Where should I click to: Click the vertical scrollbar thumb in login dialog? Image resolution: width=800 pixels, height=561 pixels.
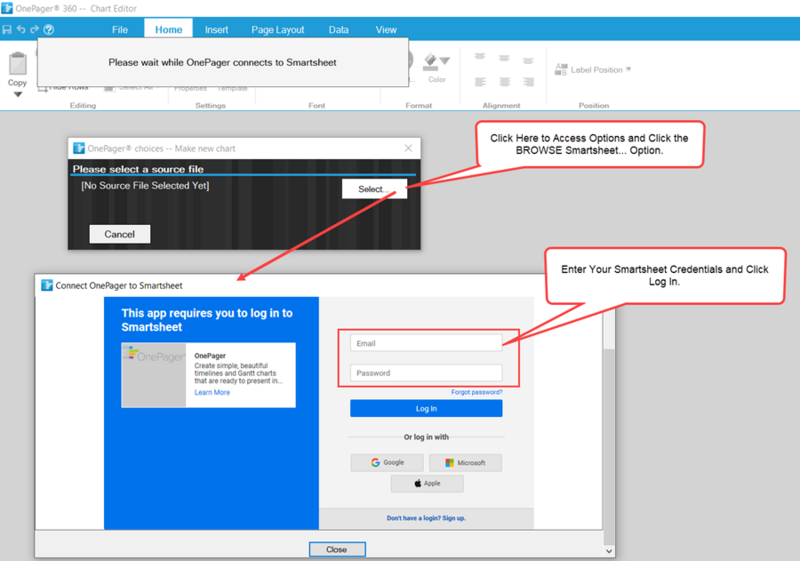pos(609,447)
